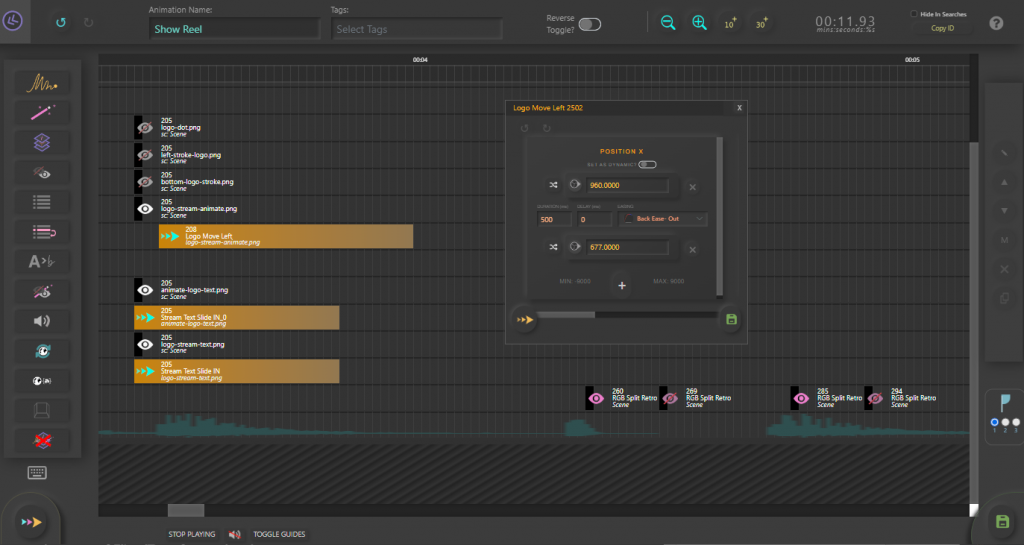1024x545 pixels.
Task: Click the magic wand tool in left sidebar
Action: [x=41, y=113]
